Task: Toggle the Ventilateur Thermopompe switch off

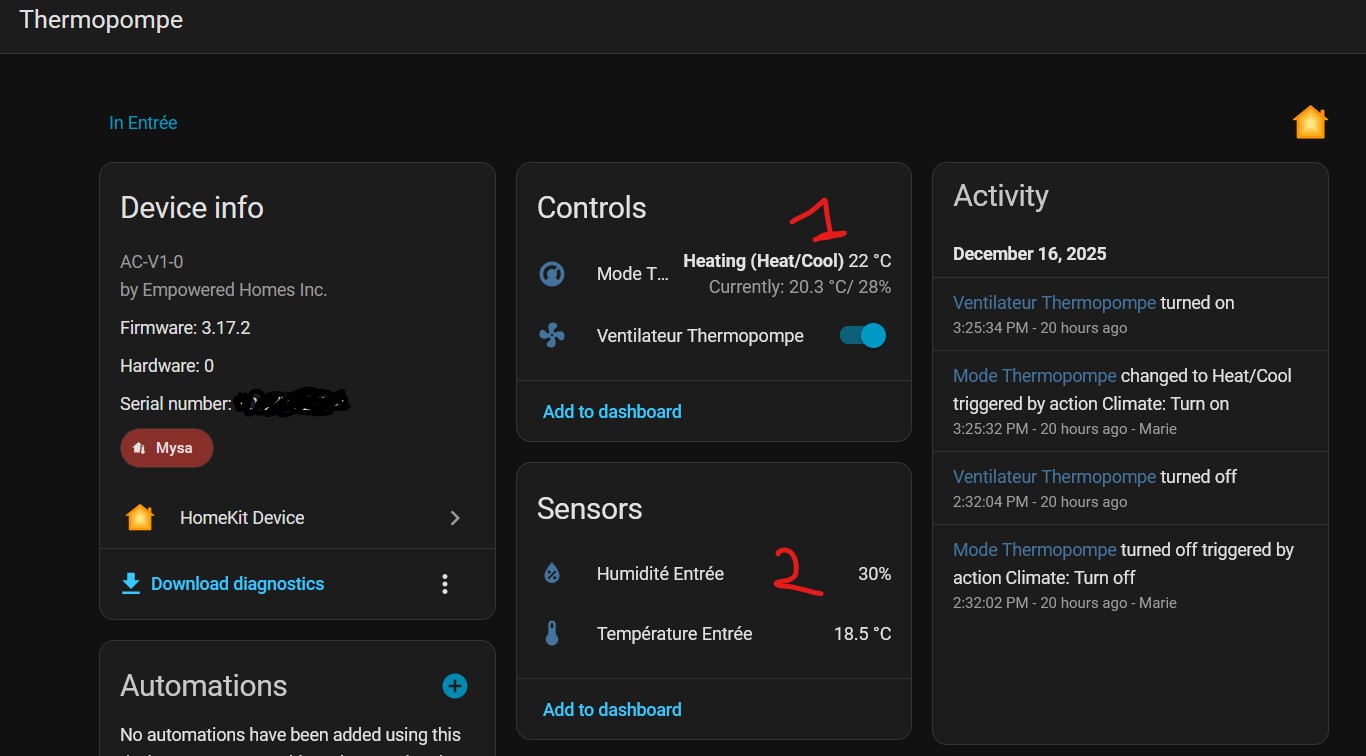Action: point(863,336)
